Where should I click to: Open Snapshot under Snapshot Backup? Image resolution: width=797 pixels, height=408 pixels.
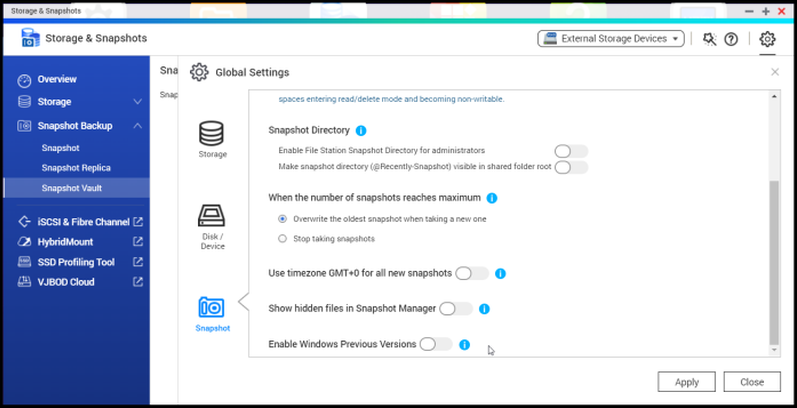(x=60, y=148)
